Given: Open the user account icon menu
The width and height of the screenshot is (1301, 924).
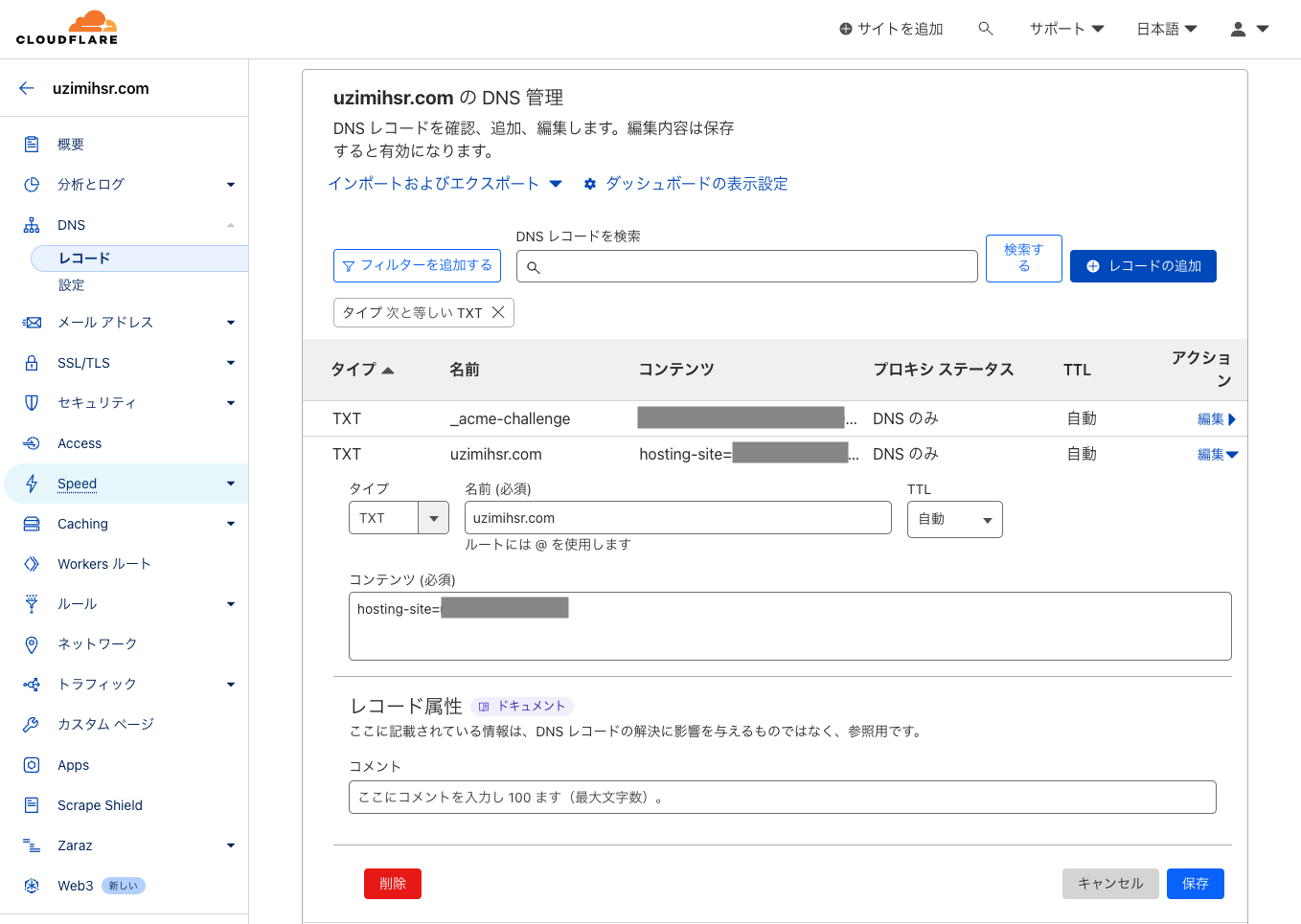Looking at the screenshot, I should pos(1249,29).
